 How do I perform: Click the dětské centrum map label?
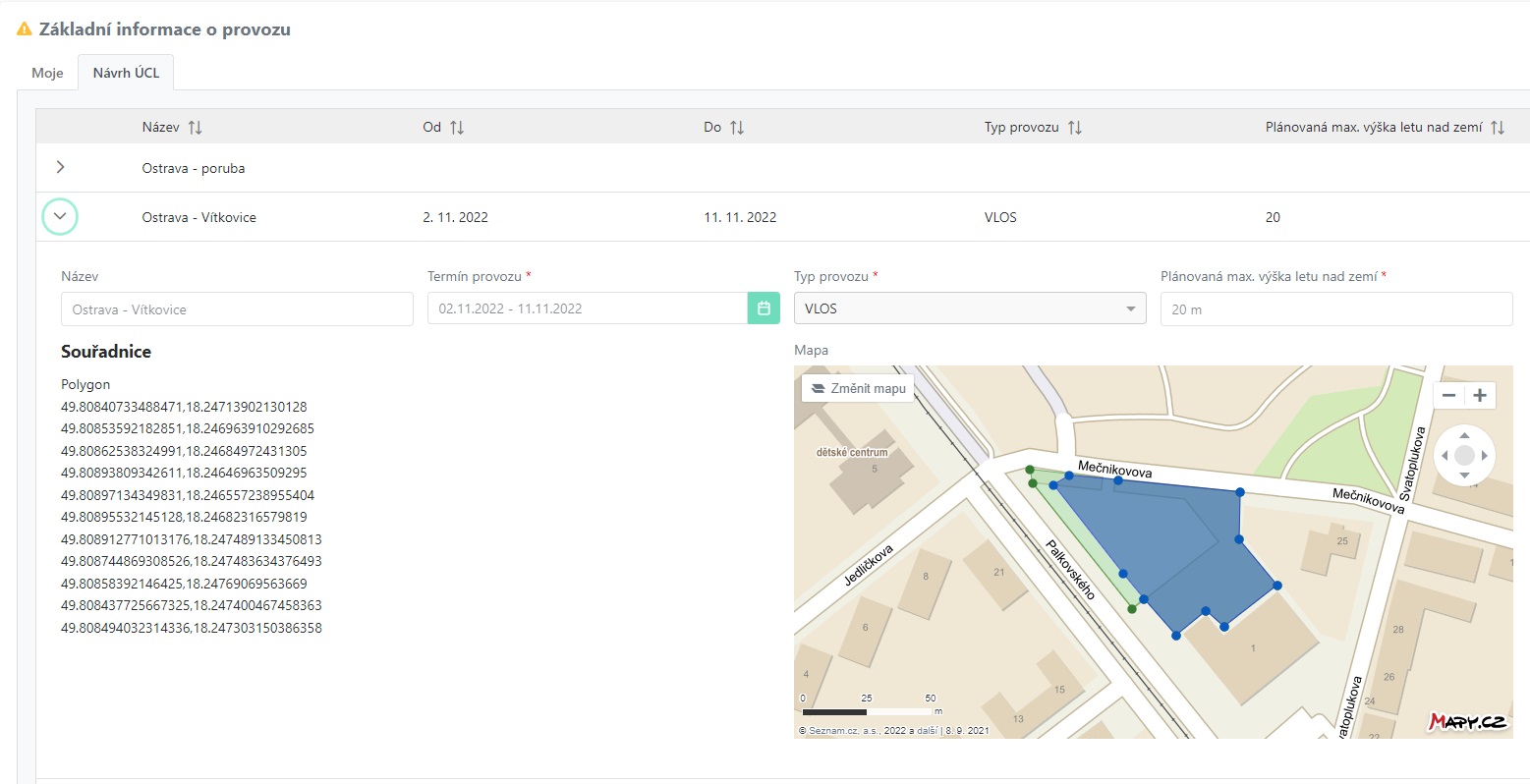(x=852, y=453)
